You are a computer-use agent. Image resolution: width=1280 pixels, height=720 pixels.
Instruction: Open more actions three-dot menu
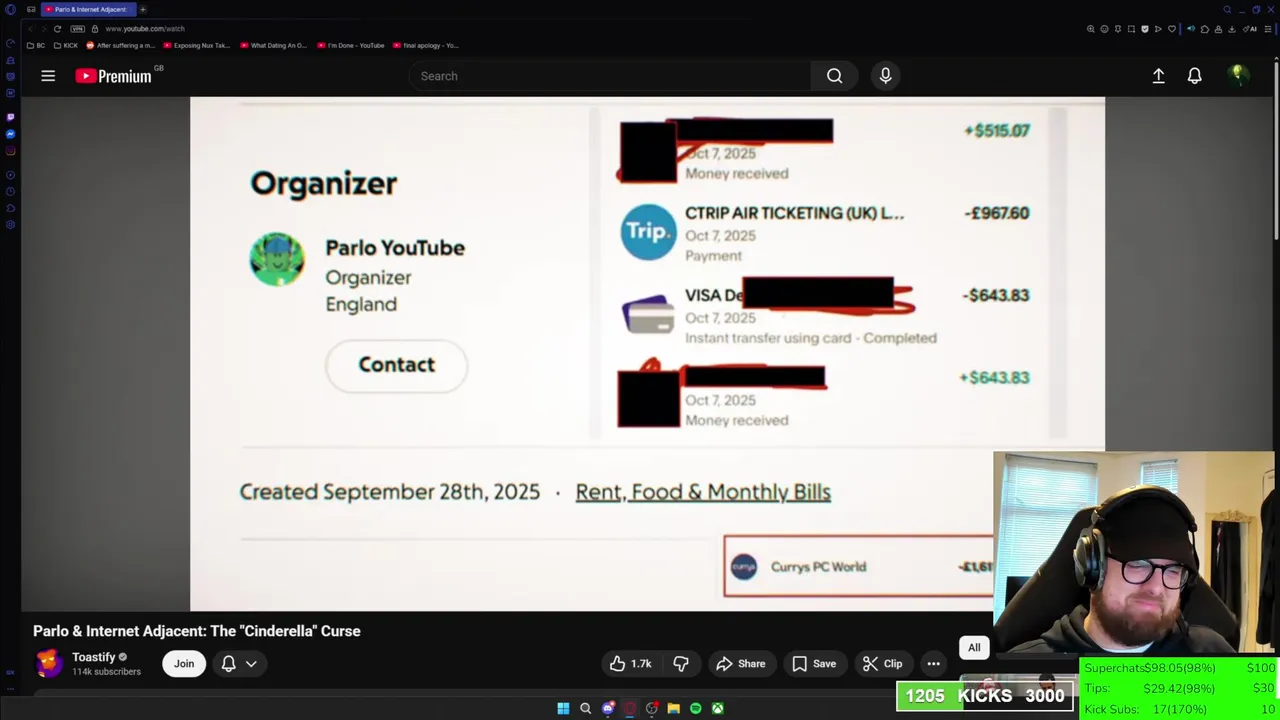[x=933, y=664]
